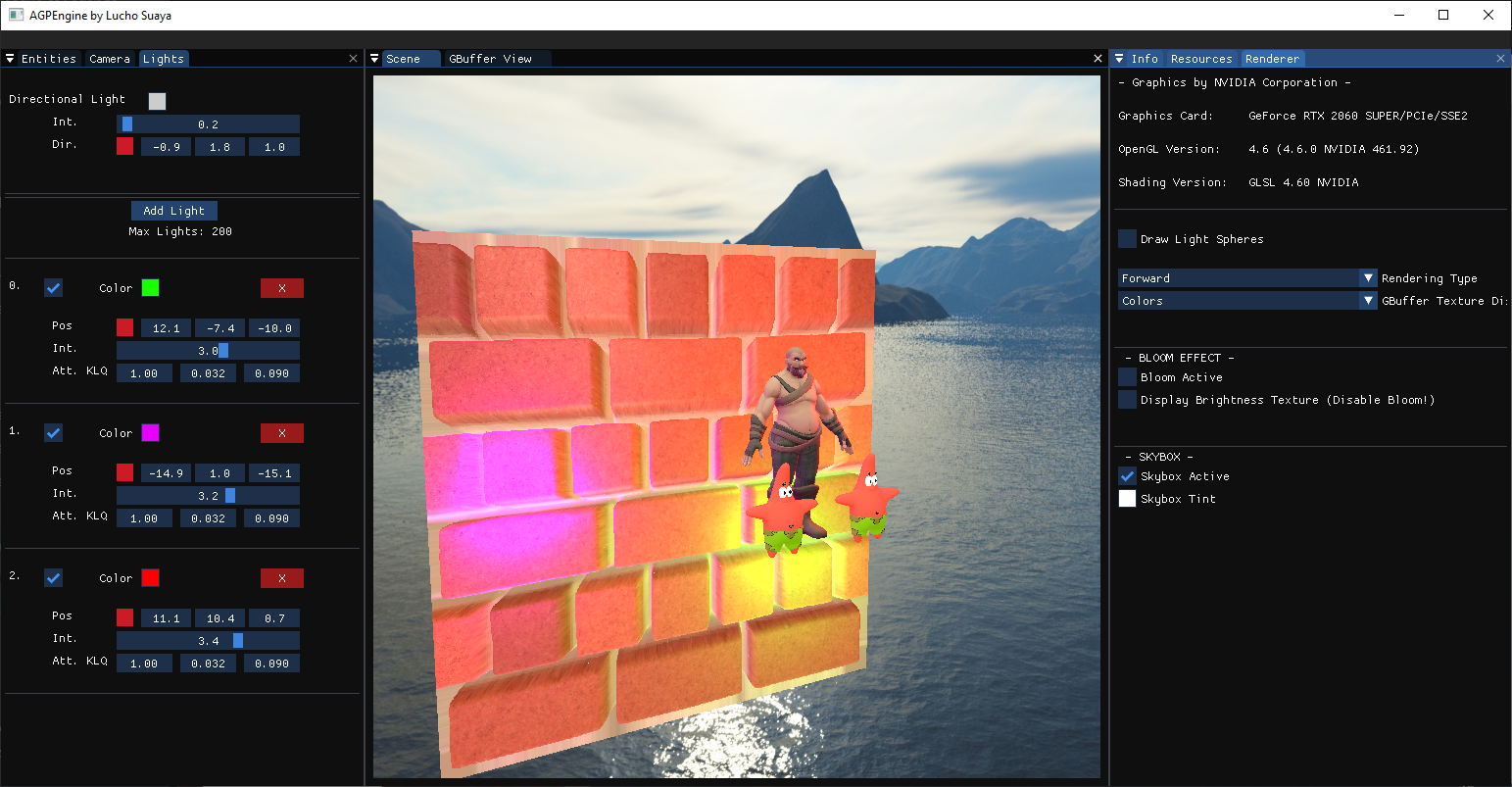Screen dimensions: 1512x787
Task: Edit light 1 Pos X value -14.9
Action: coord(167,473)
